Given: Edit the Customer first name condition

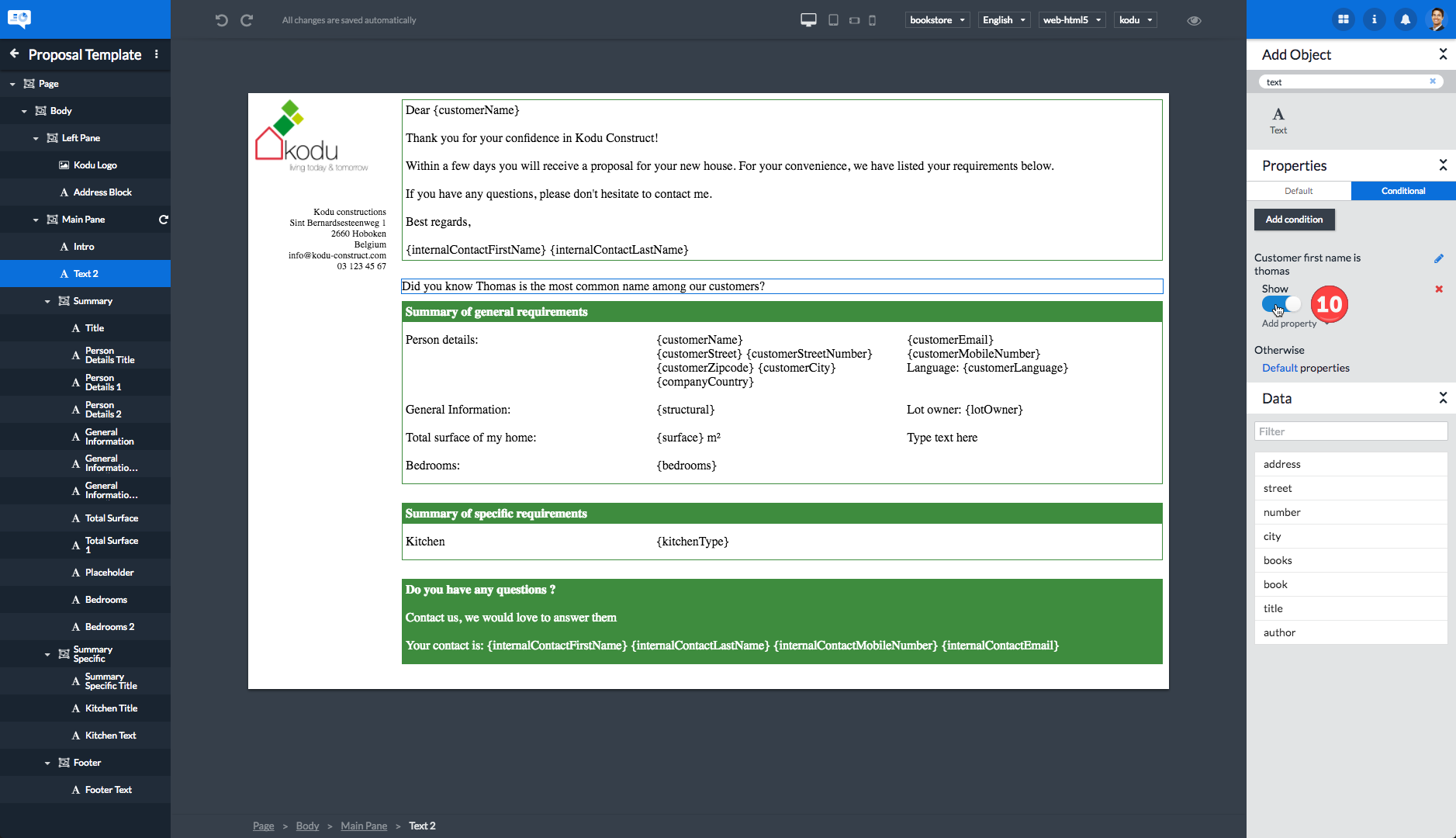Looking at the screenshot, I should pos(1438,258).
